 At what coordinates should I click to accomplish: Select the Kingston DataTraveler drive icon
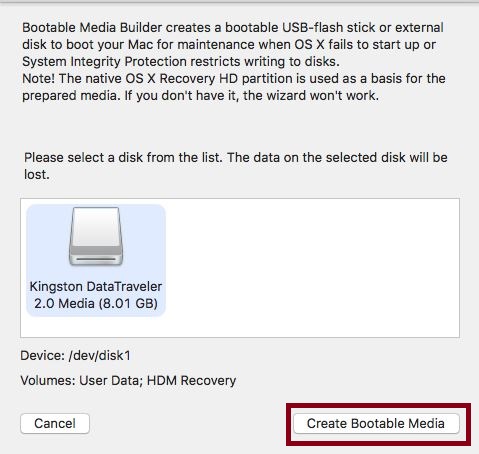(x=96, y=236)
